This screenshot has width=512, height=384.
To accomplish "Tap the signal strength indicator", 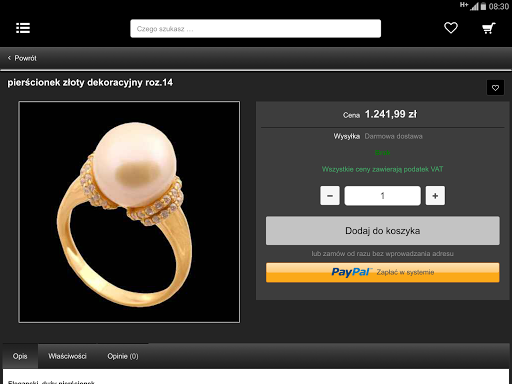I will 474,6.
